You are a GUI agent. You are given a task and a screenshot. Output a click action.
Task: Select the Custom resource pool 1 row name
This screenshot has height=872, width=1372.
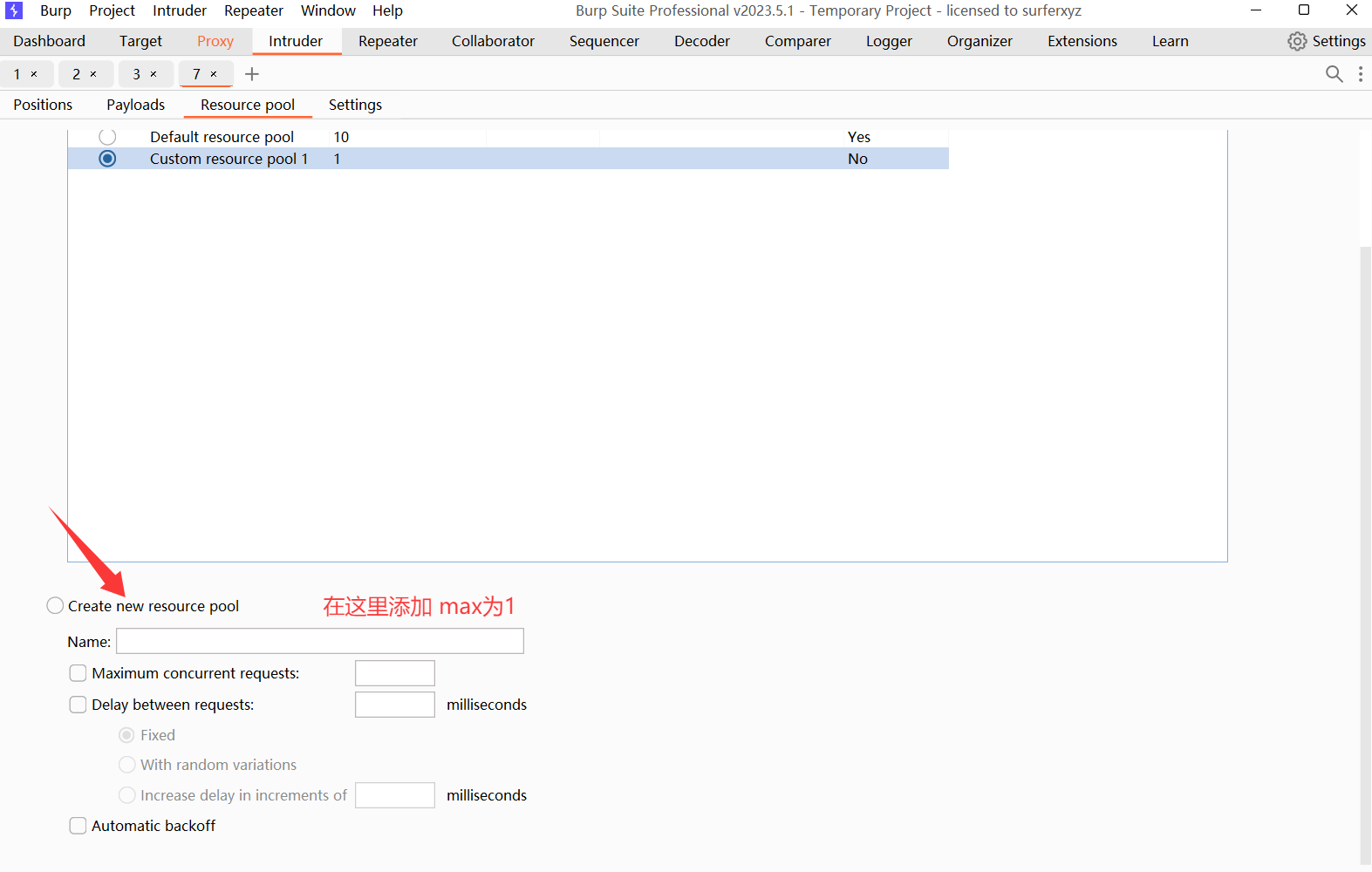coord(229,159)
